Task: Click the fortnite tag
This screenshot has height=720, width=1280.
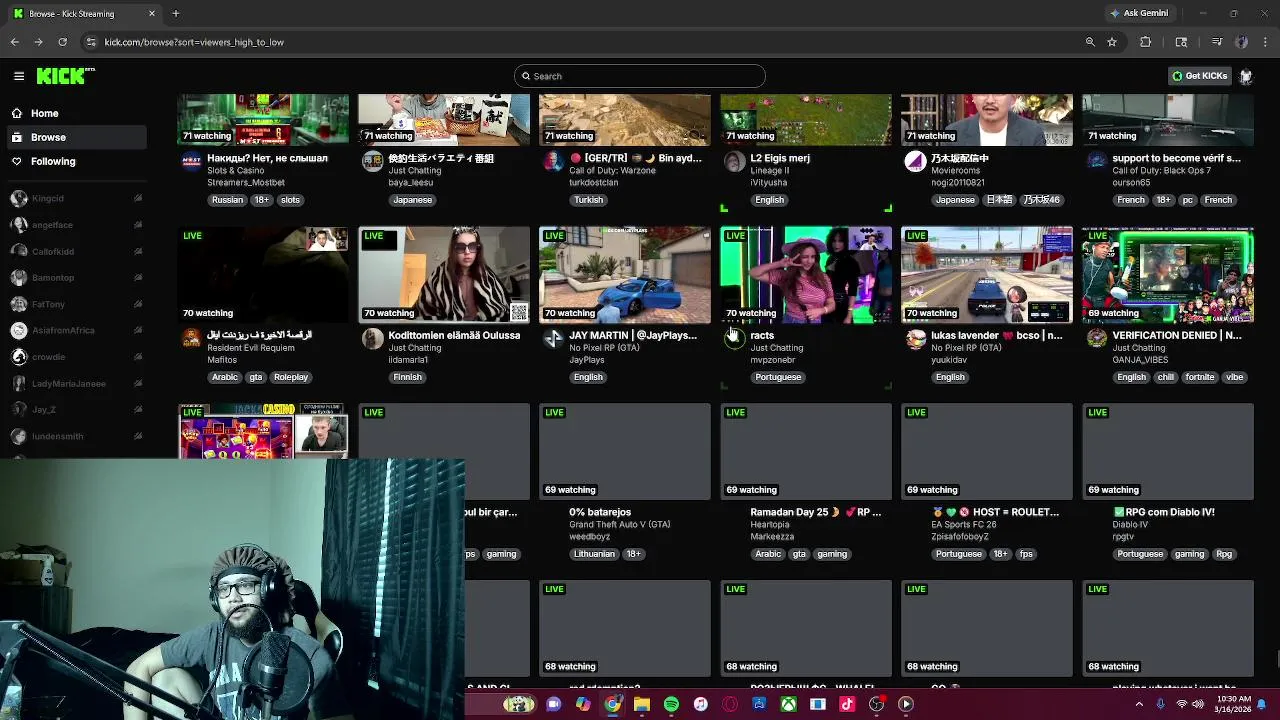Action: [x=1199, y=377]
